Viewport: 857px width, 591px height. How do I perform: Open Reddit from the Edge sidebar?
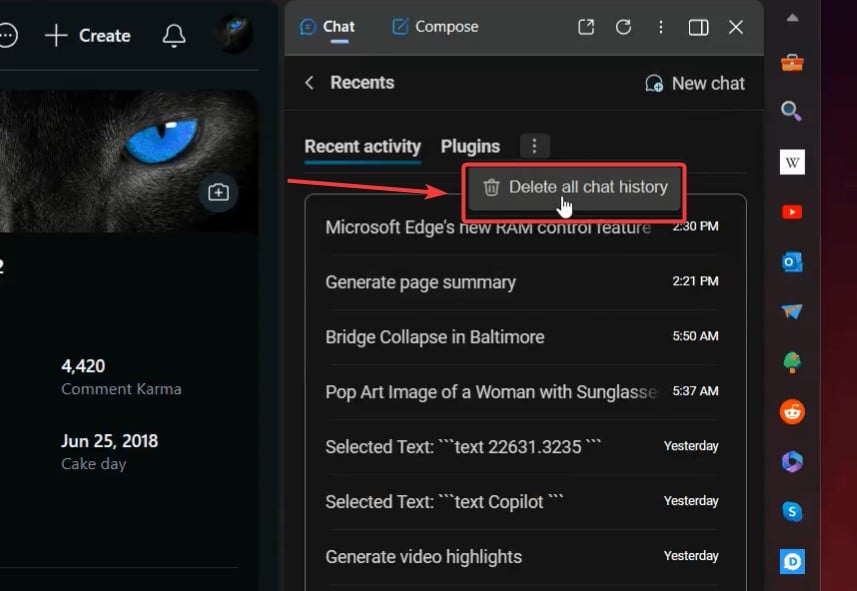pyautogui.click(x=792, y=412)
